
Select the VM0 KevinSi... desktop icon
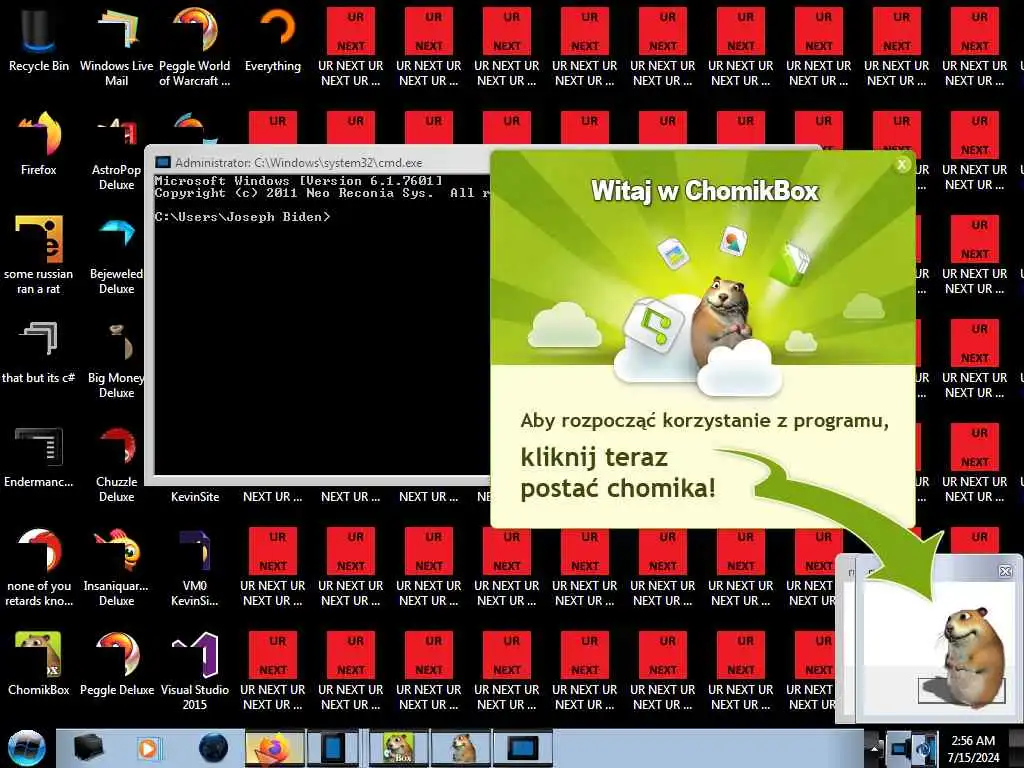coord(195,567)
